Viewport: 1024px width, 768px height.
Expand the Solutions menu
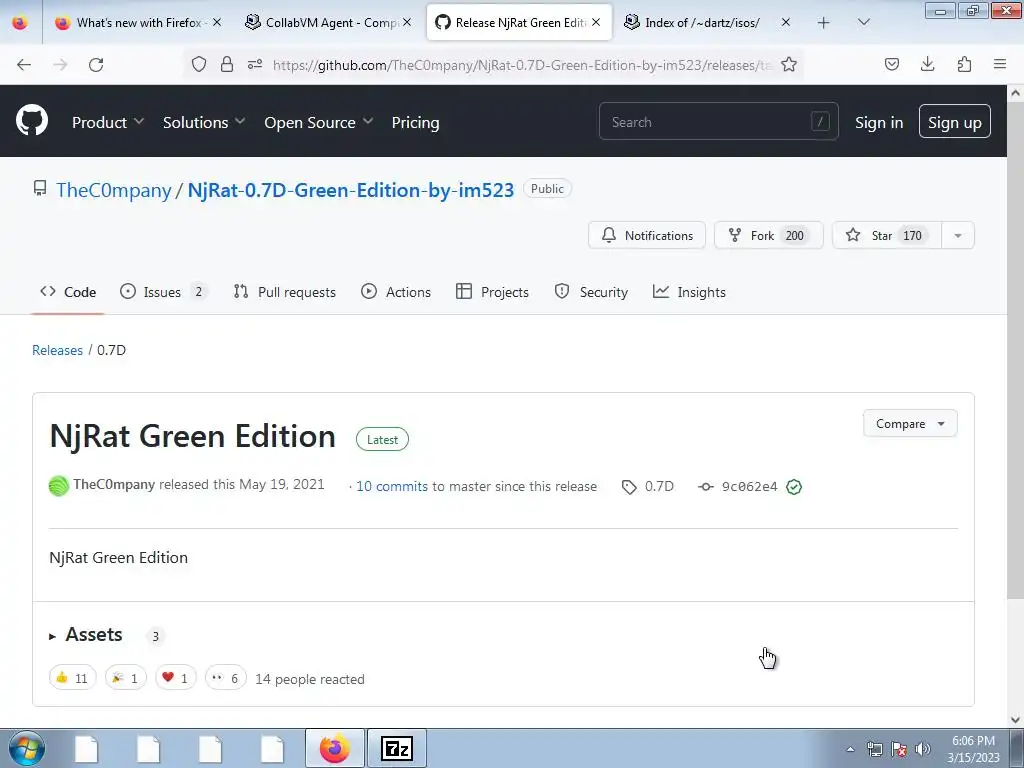pyautogui.click(x=204, y=122)
